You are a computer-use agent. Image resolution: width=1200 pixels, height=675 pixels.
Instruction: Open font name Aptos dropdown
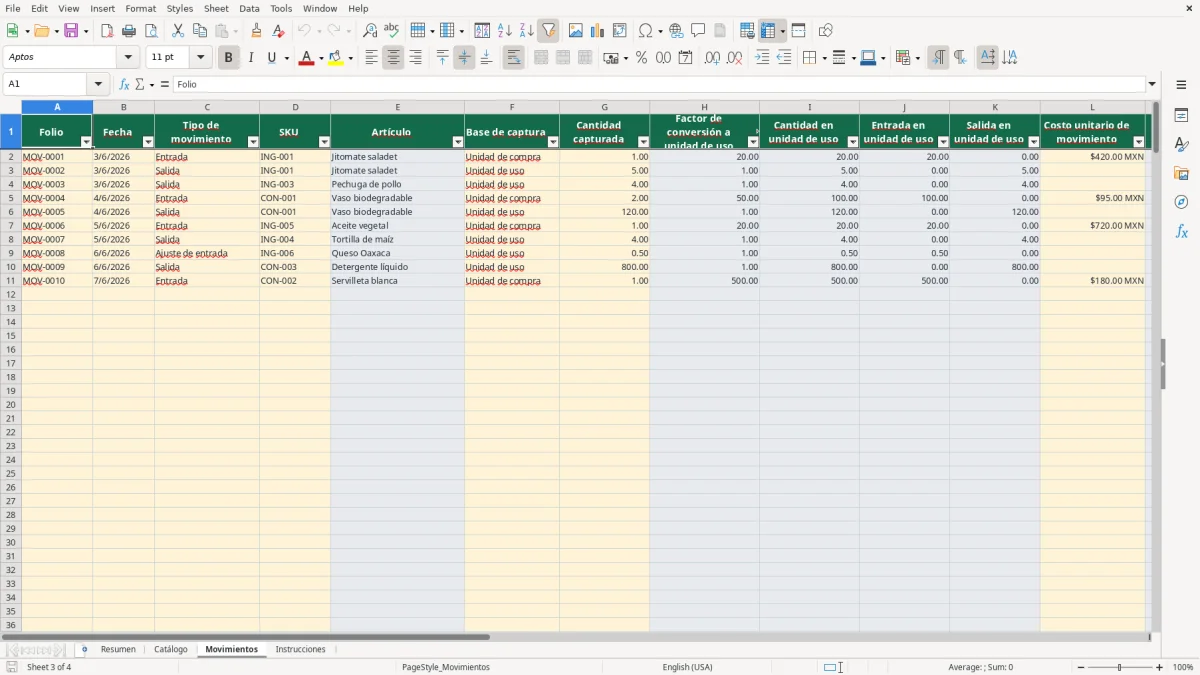point(128,58)
